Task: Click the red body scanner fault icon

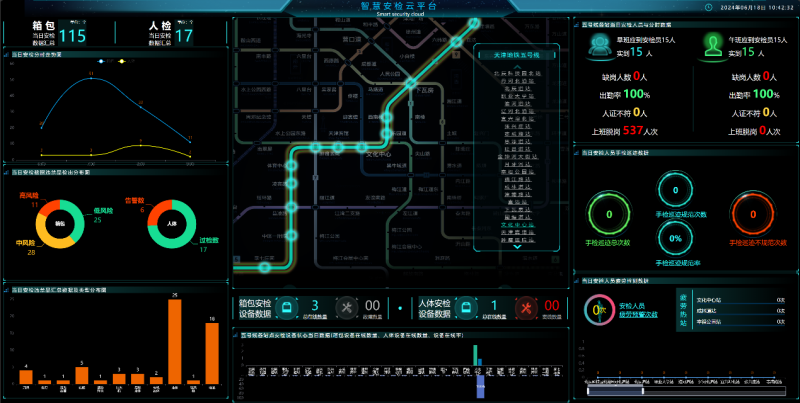Action: (523, 307)
